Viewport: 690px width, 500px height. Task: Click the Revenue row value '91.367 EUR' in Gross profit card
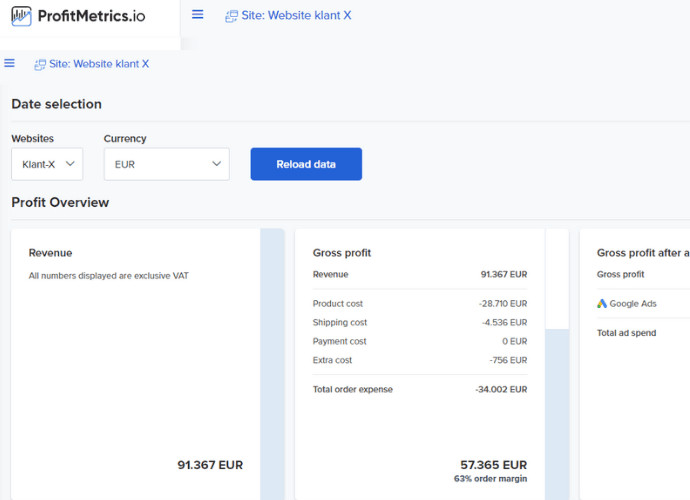point(504,274)
